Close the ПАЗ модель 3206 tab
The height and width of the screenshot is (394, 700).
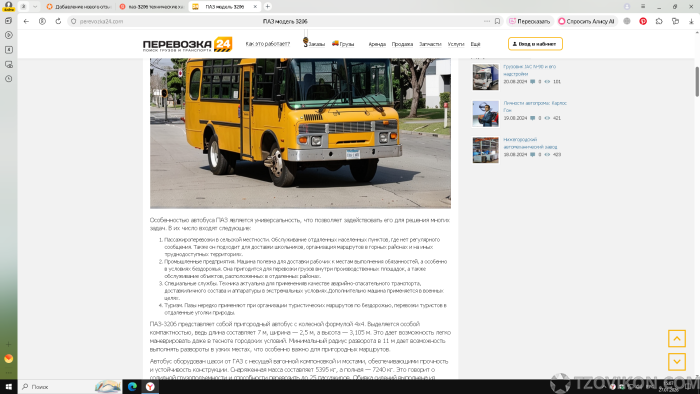(255, 7)
